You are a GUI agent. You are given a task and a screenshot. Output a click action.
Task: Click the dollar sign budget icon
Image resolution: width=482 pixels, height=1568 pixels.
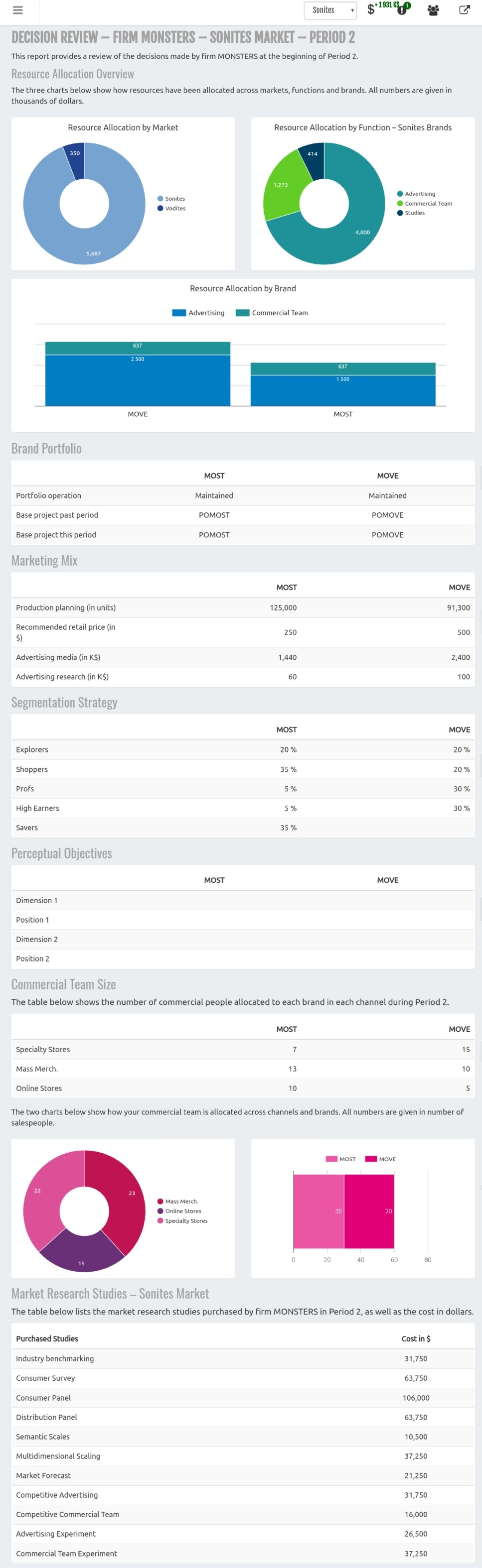pyautogui.click(x=371, y=10)
